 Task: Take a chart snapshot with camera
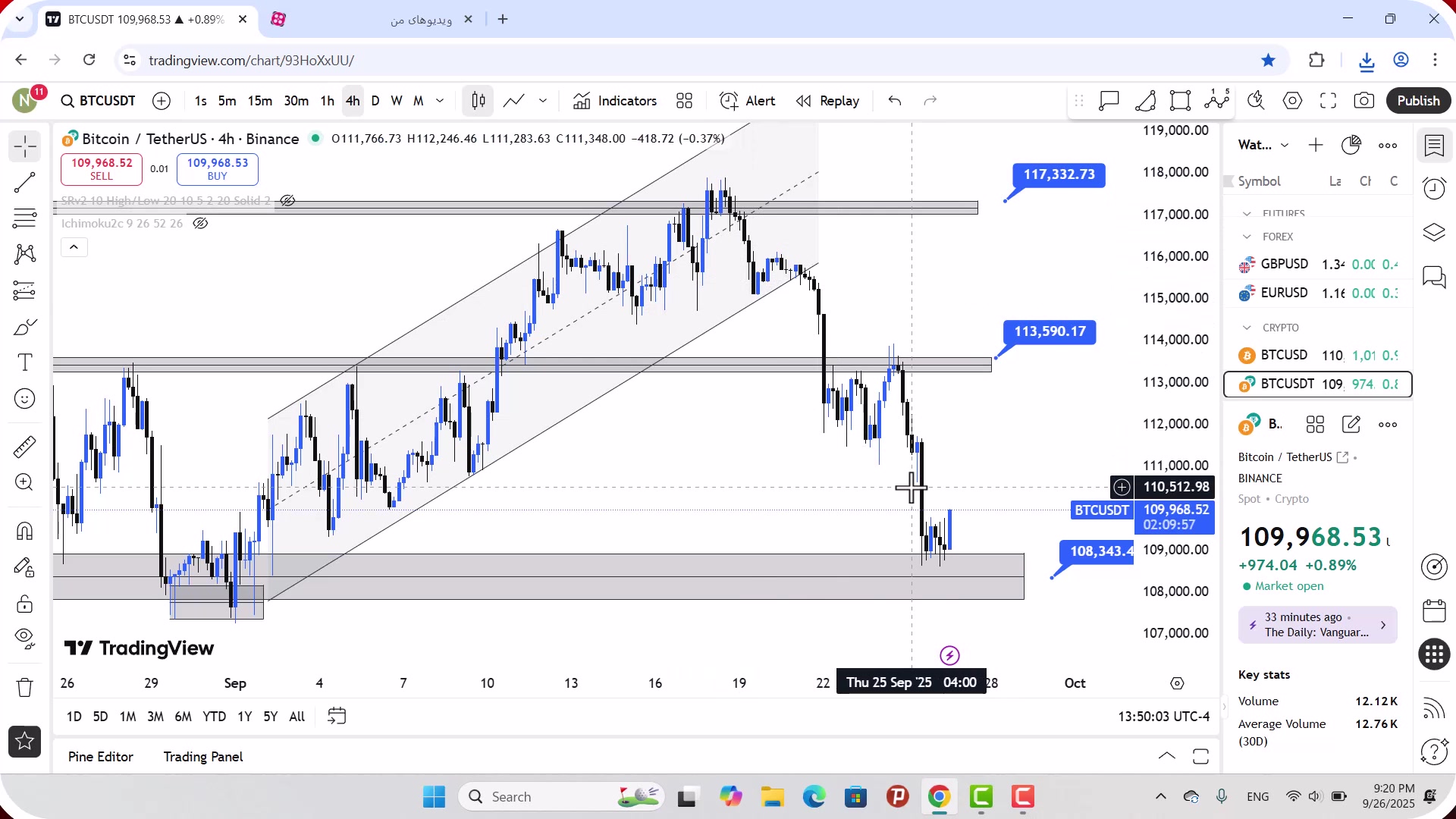coord(1364,101)
